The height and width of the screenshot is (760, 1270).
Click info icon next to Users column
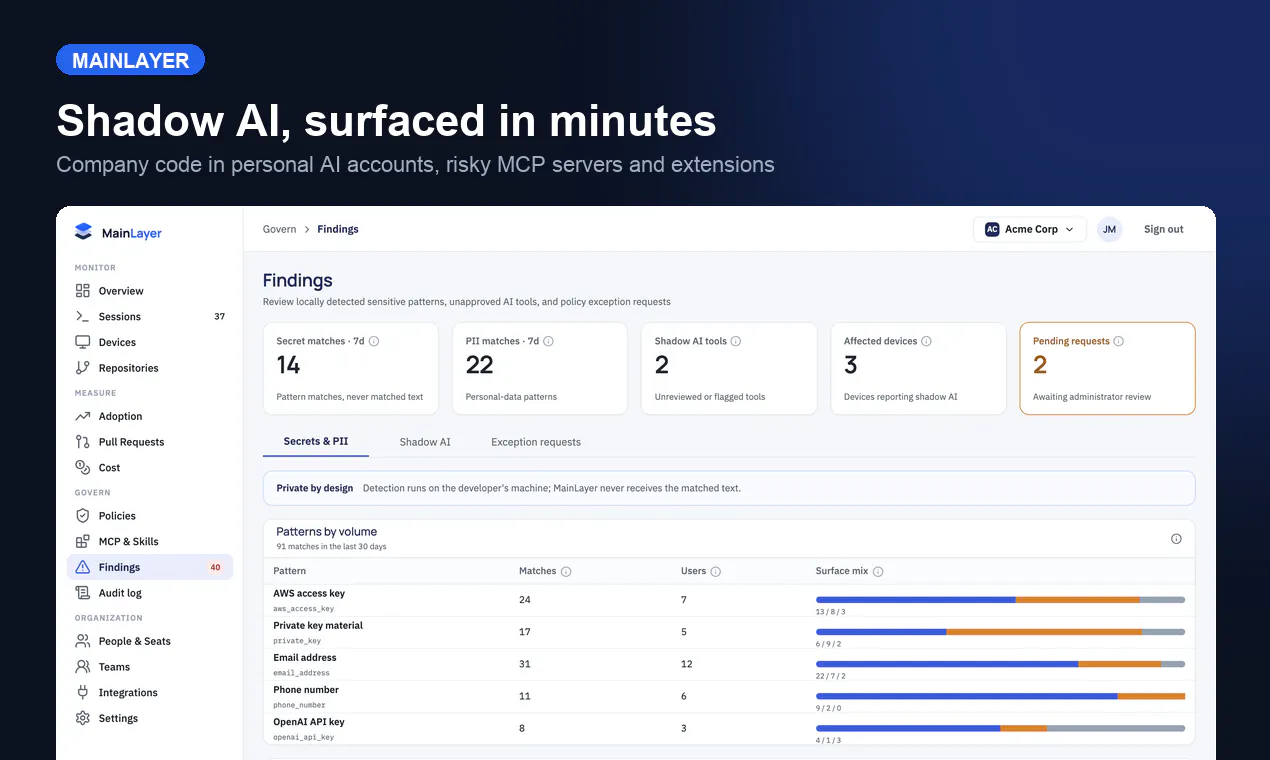tap(715, 572)
